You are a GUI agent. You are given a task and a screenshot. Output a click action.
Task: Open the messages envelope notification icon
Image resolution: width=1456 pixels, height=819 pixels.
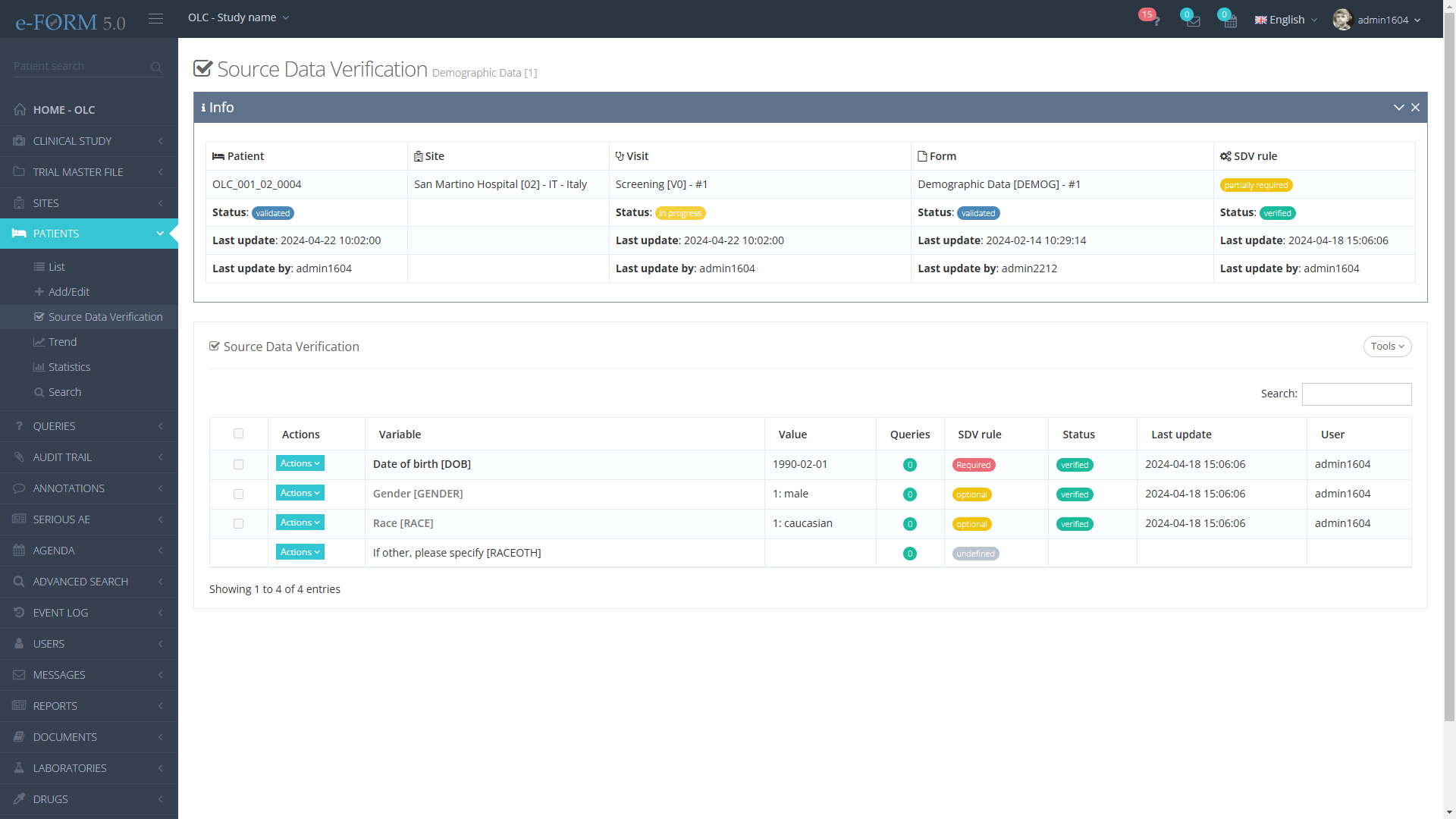click(x=1193, y=20)
